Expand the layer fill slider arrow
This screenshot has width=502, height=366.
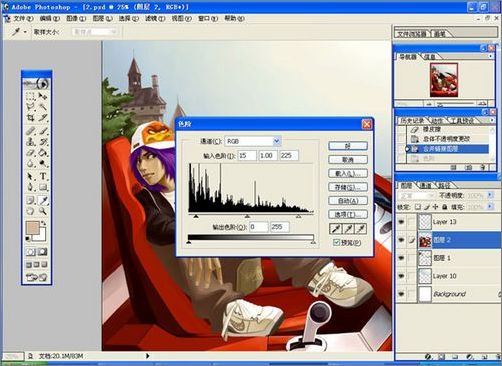point(490,207)
